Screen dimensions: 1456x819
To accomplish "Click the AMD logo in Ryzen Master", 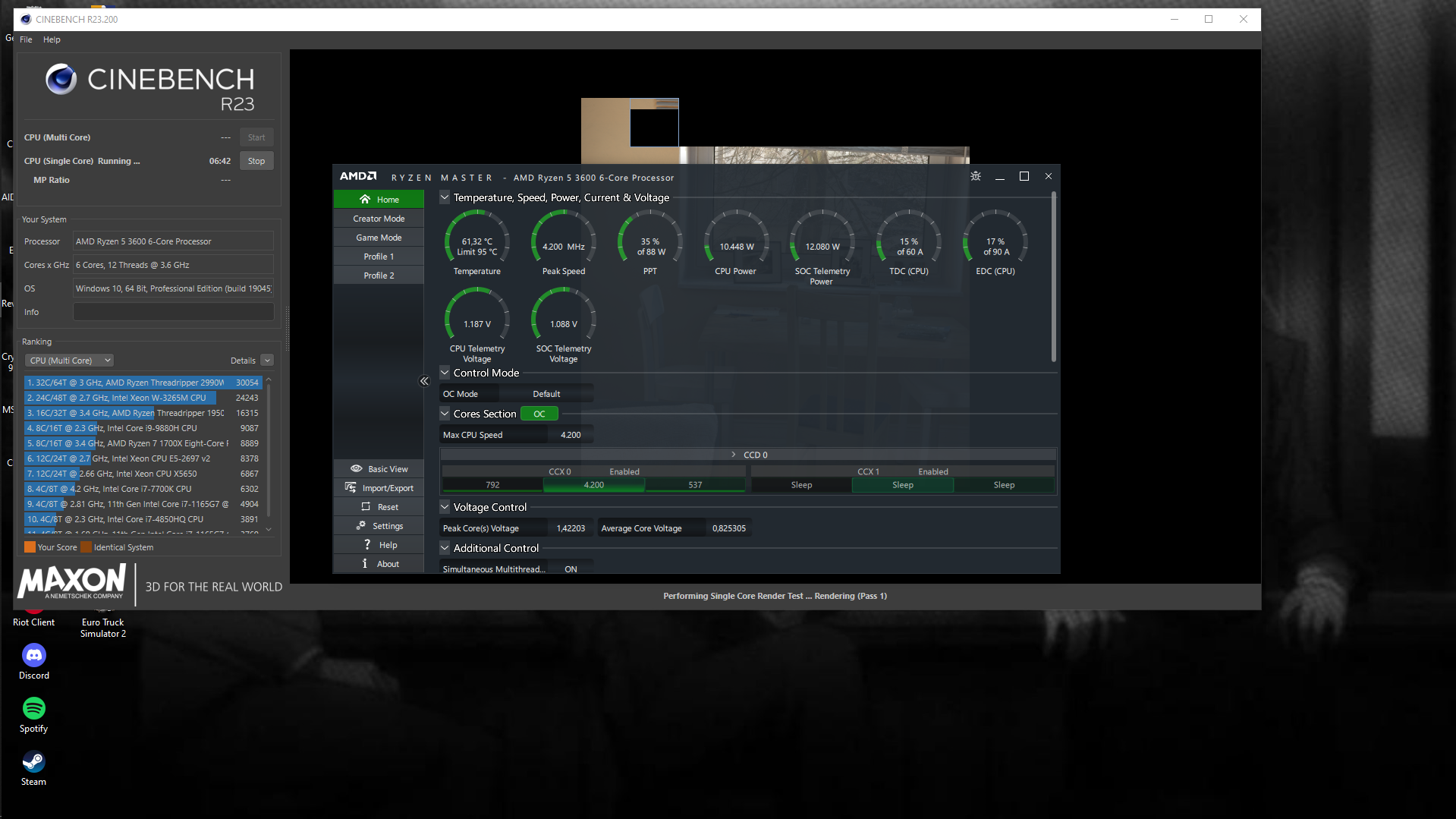I will click(x=358, y=177).
